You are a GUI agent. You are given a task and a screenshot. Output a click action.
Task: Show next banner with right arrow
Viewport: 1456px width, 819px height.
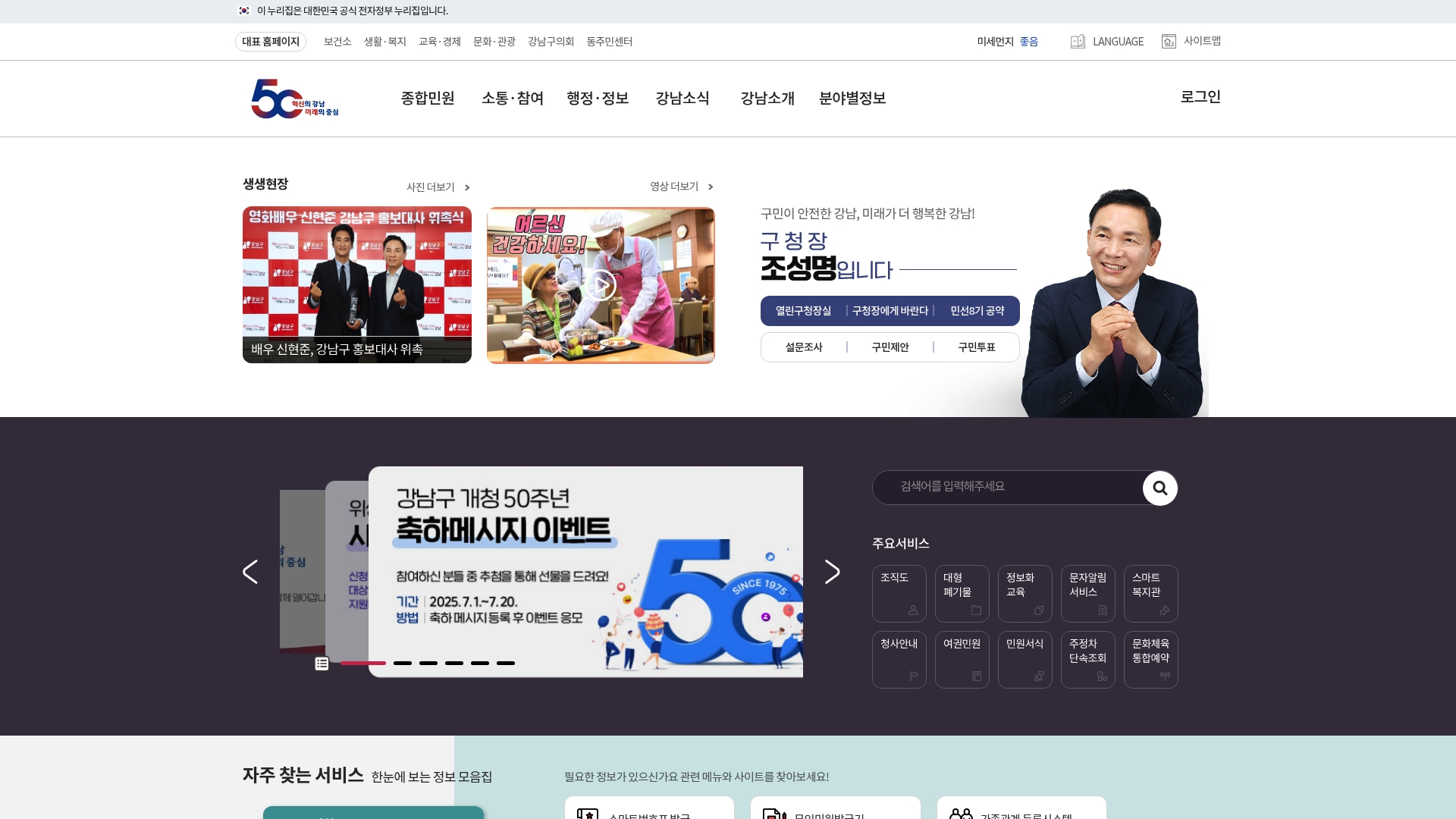tap(832, 572)
